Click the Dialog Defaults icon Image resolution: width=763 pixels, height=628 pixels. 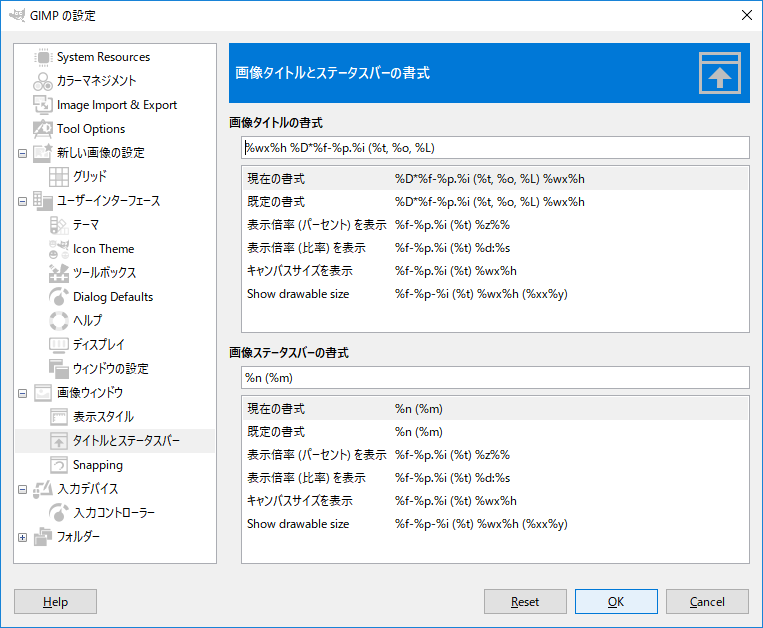[x=59, y=297]
